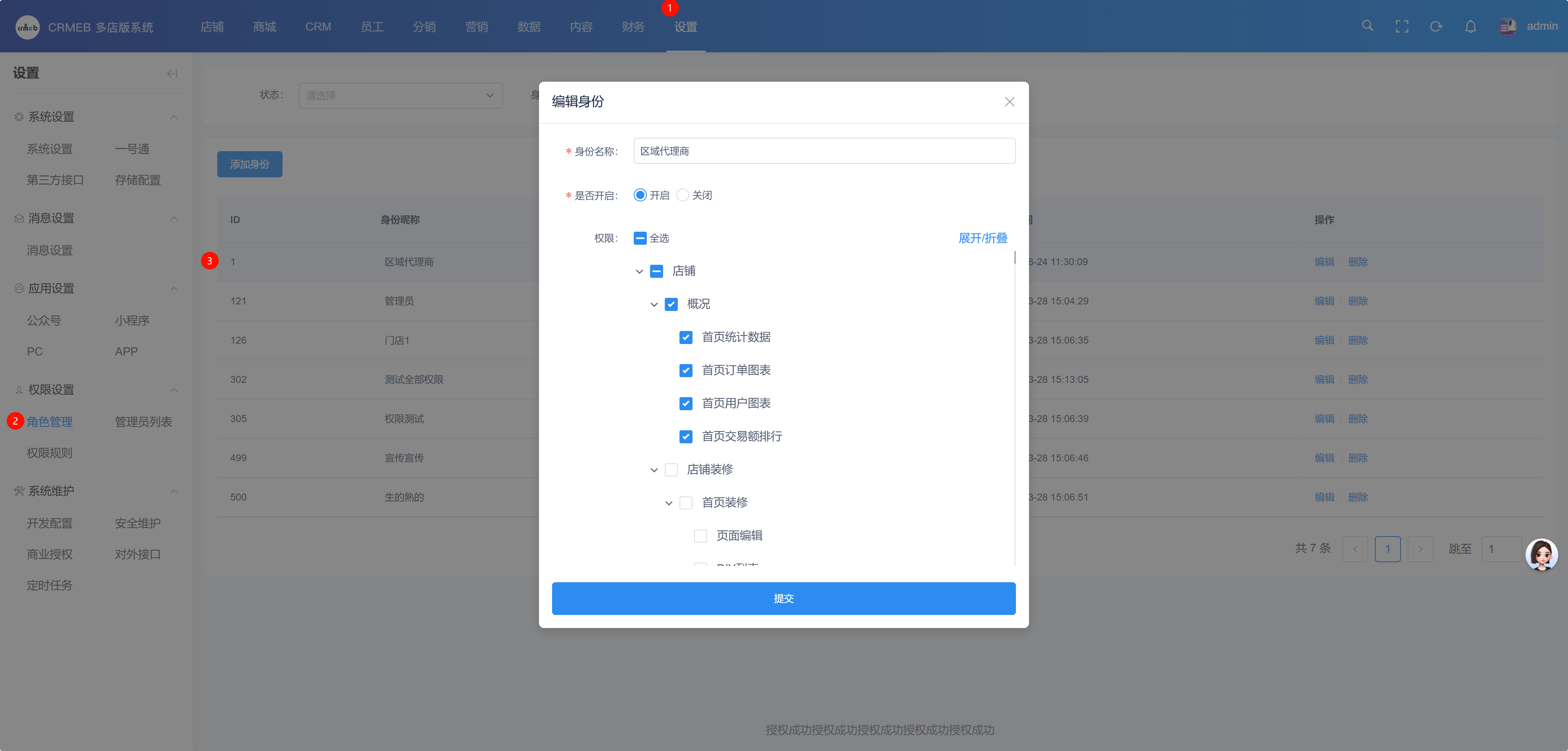The width and height of the screenshot is (1568, 751).
Task: Open 管理员列表 in sidebar
Action: coord(144,422)
